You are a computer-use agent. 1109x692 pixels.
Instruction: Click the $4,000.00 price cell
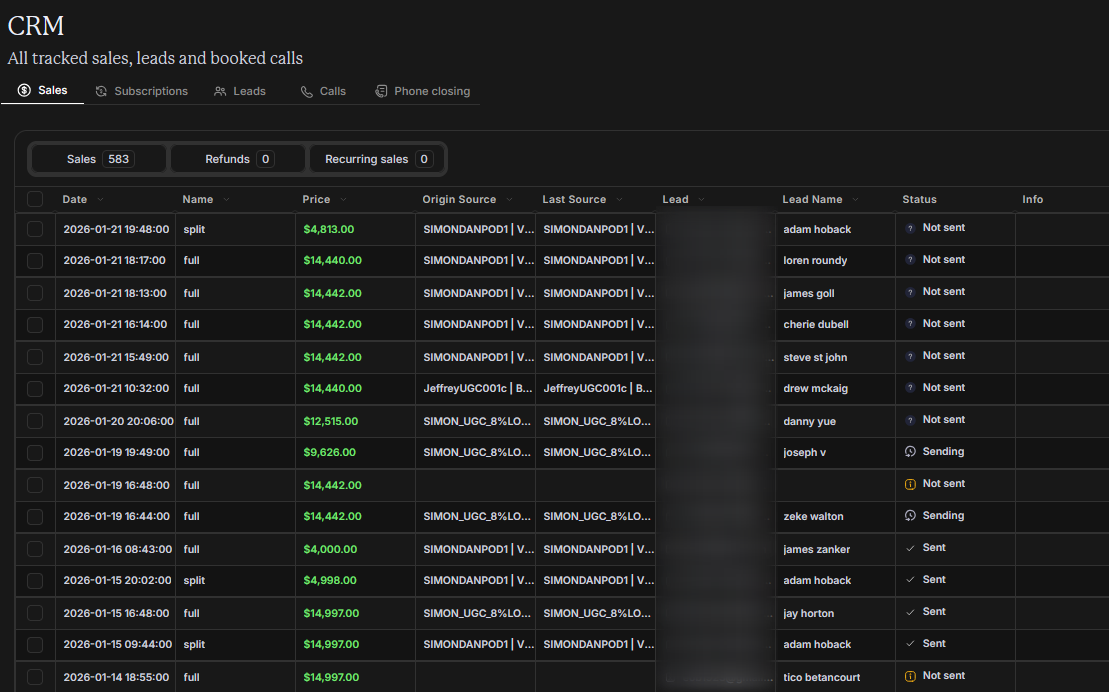click(x=330, y=549)
